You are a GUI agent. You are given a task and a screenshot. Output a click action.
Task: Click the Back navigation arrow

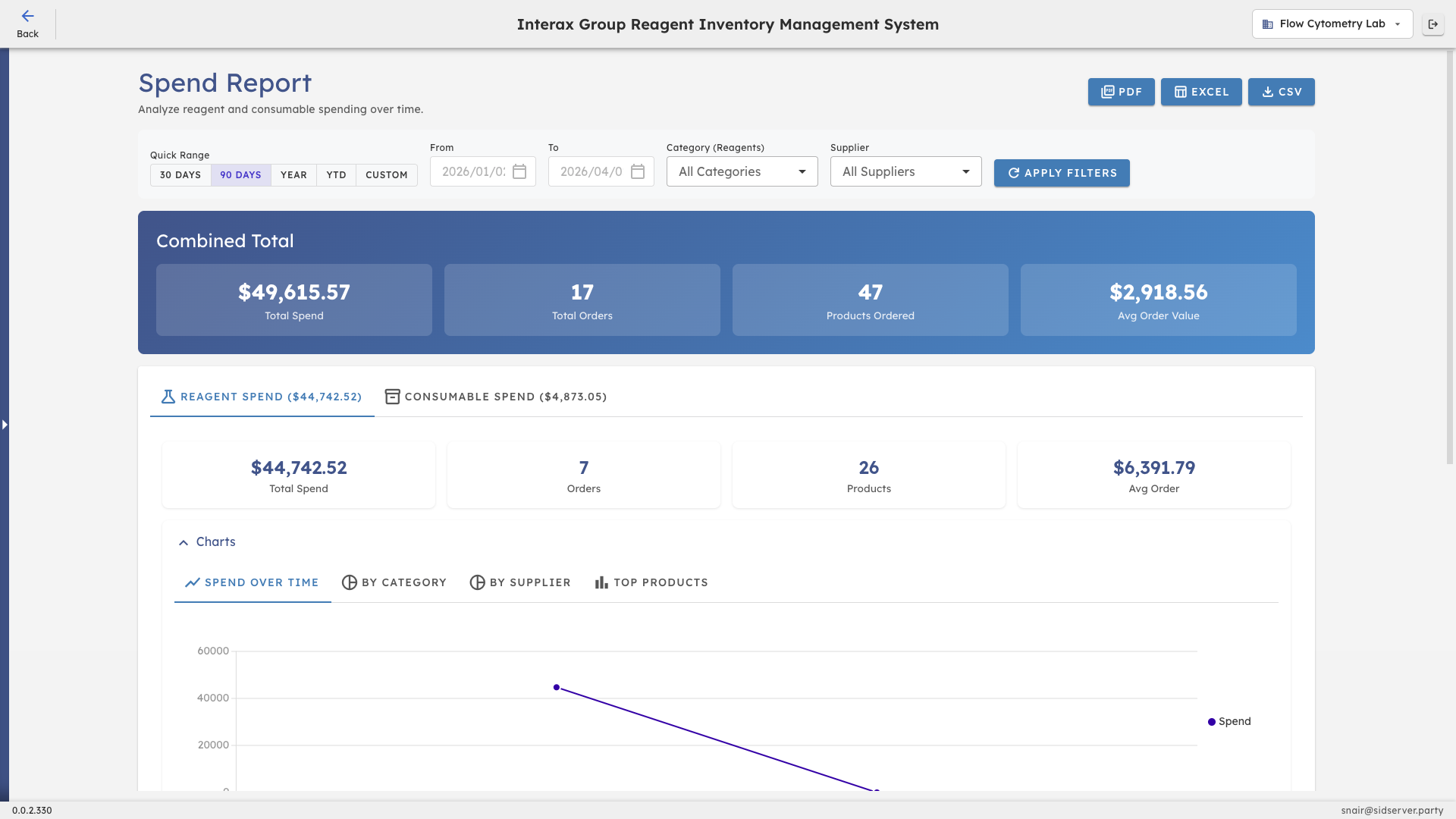(28, 16)
